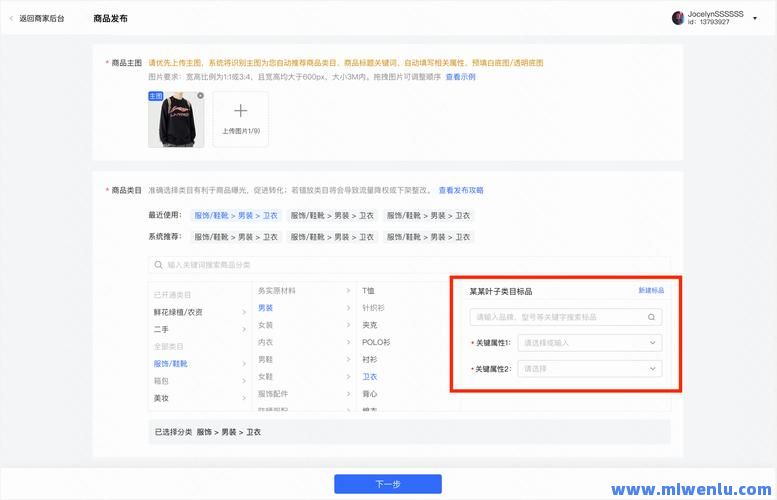Select the POLO衫 leaf category
This screenshot has height=500, width=777.
point(376,342)
